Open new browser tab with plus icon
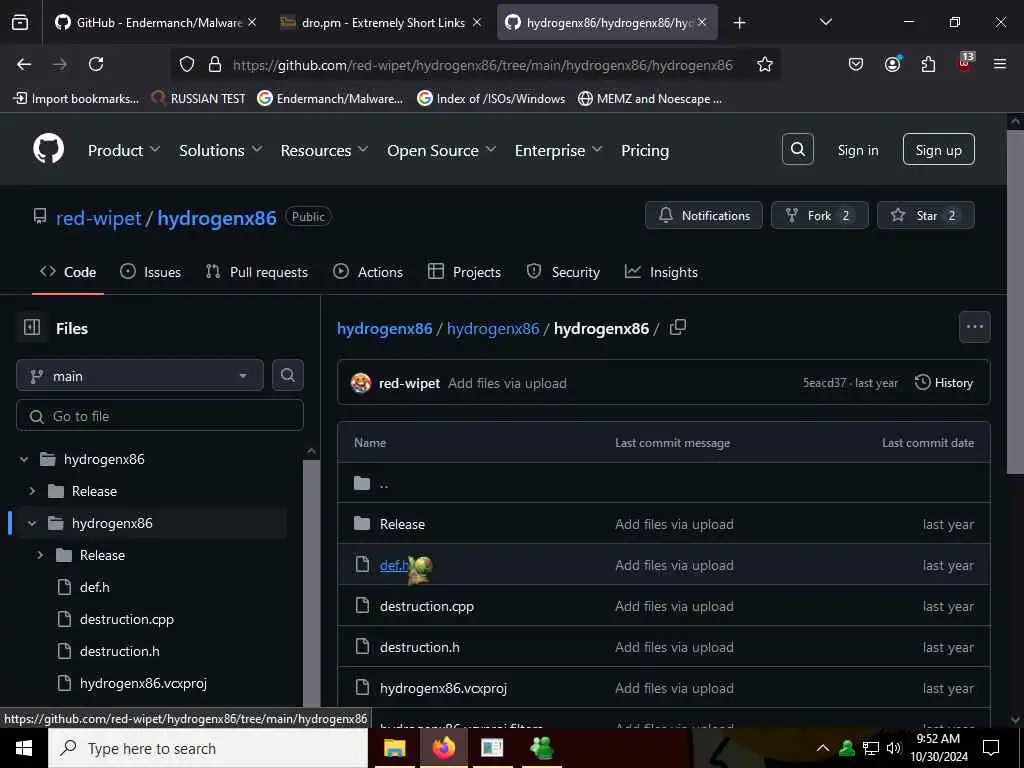This screenshot has height=768, width=1024. 739,23
